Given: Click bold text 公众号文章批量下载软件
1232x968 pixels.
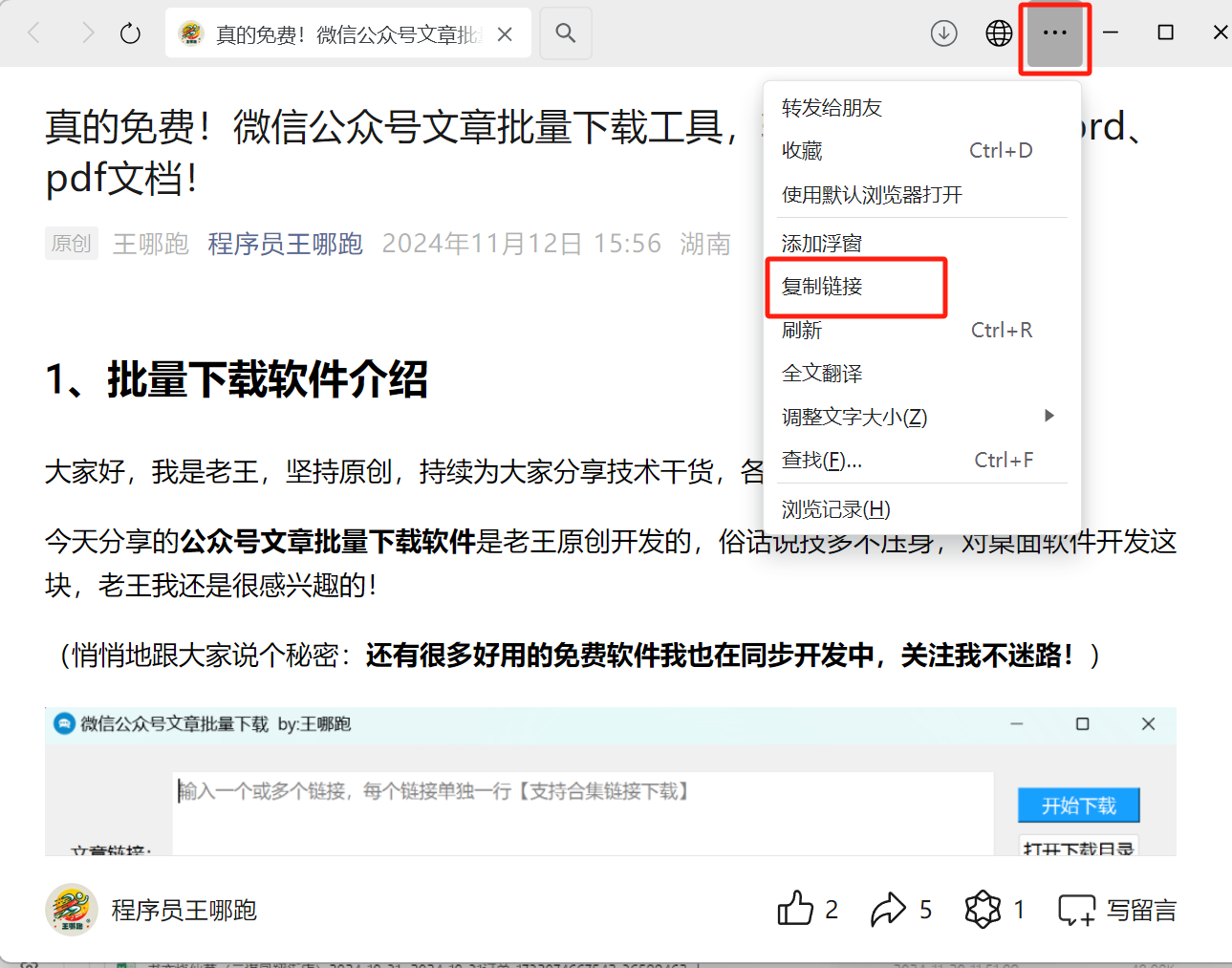Looking at the screenshot, I should 328,542.
